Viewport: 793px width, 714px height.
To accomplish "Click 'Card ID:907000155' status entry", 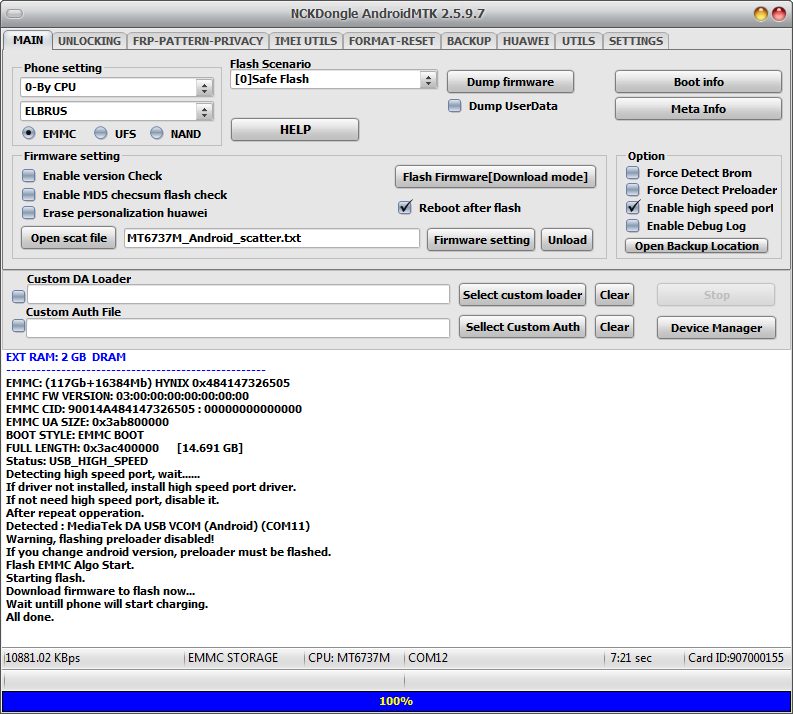I will tap(736, 658).
